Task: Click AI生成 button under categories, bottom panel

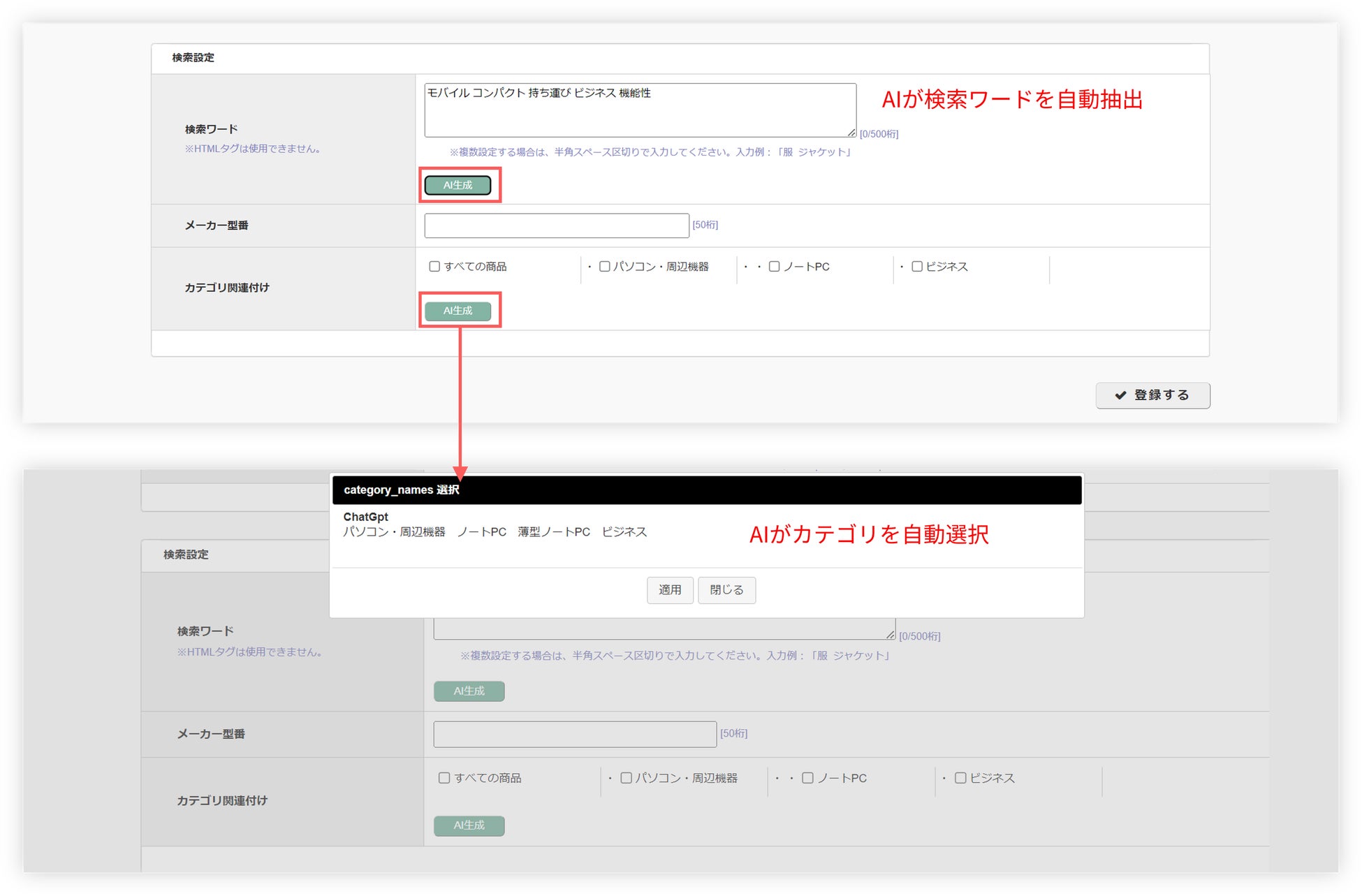Action: [469, 825]
